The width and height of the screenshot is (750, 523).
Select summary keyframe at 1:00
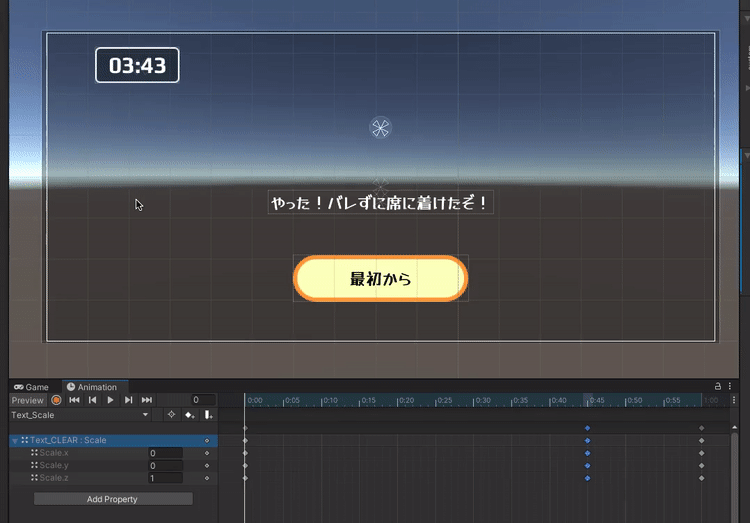pyautogui.click(x=701, y=428)
